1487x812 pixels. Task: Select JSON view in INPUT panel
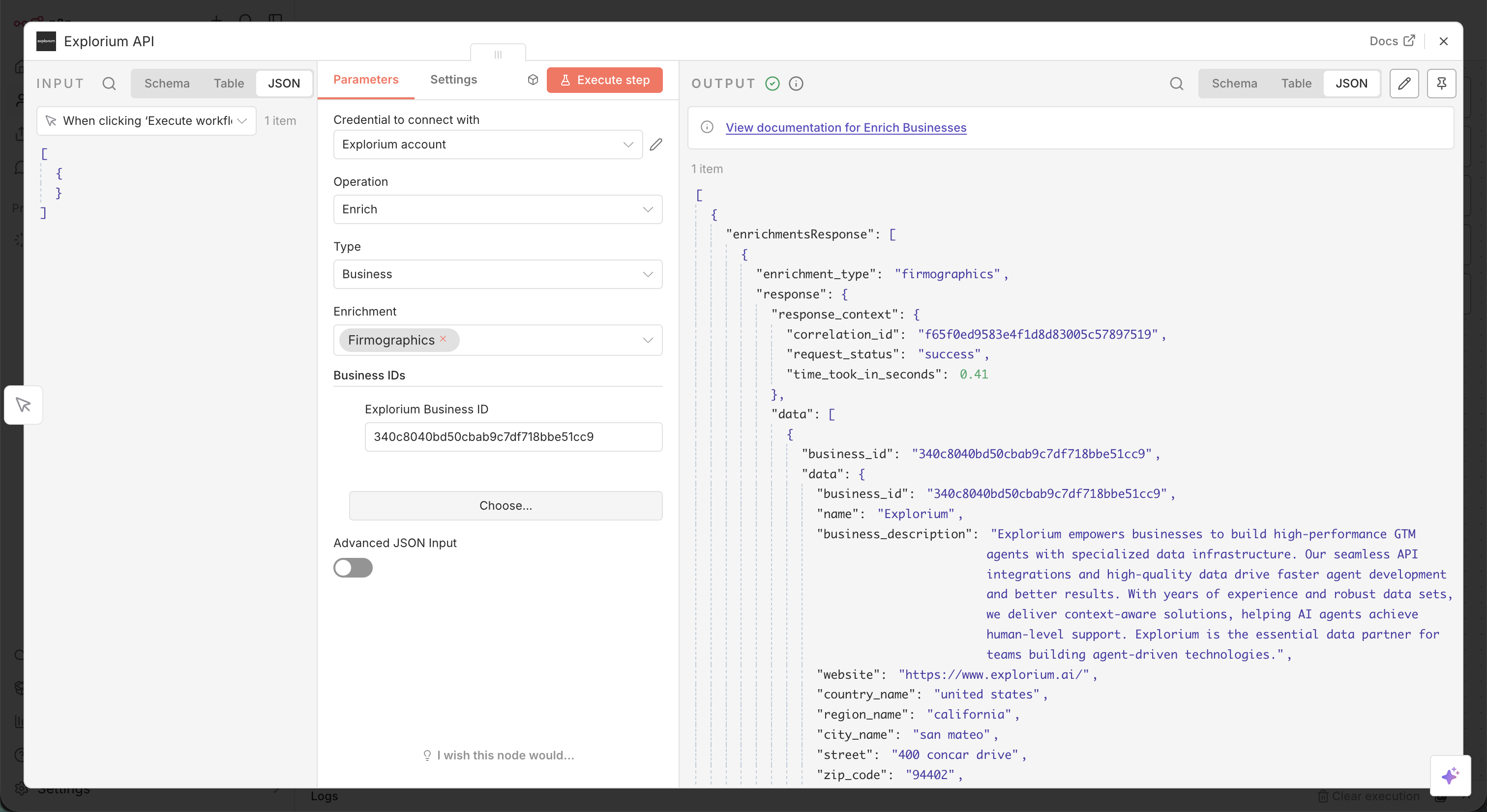pos(284,84)
